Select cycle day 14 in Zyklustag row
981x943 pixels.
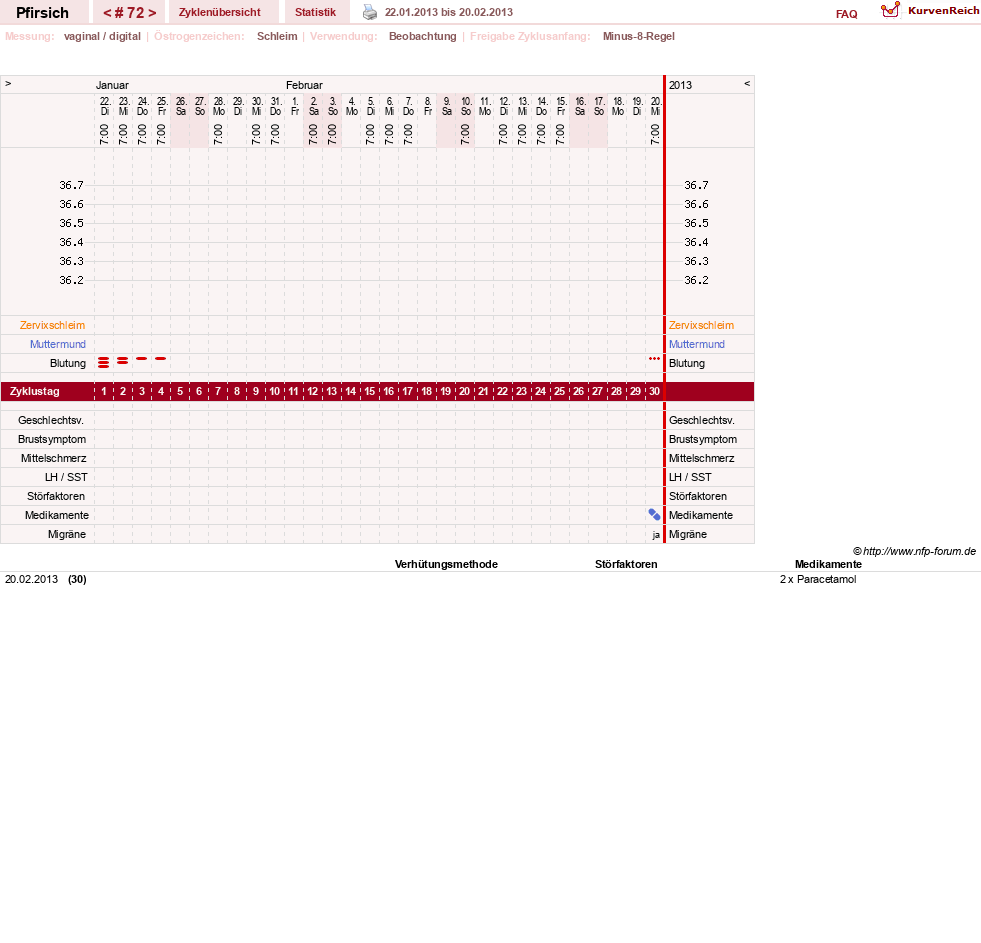coord(350,391)
